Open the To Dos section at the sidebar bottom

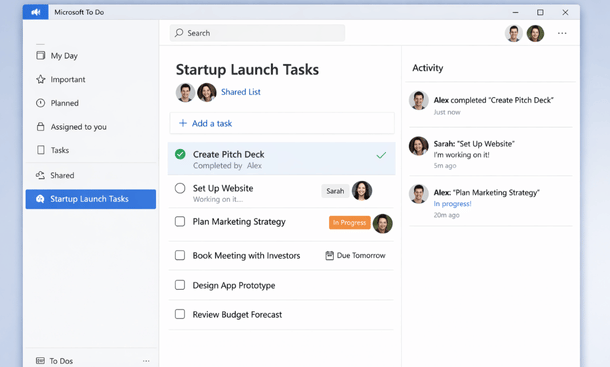coord(61,361)
